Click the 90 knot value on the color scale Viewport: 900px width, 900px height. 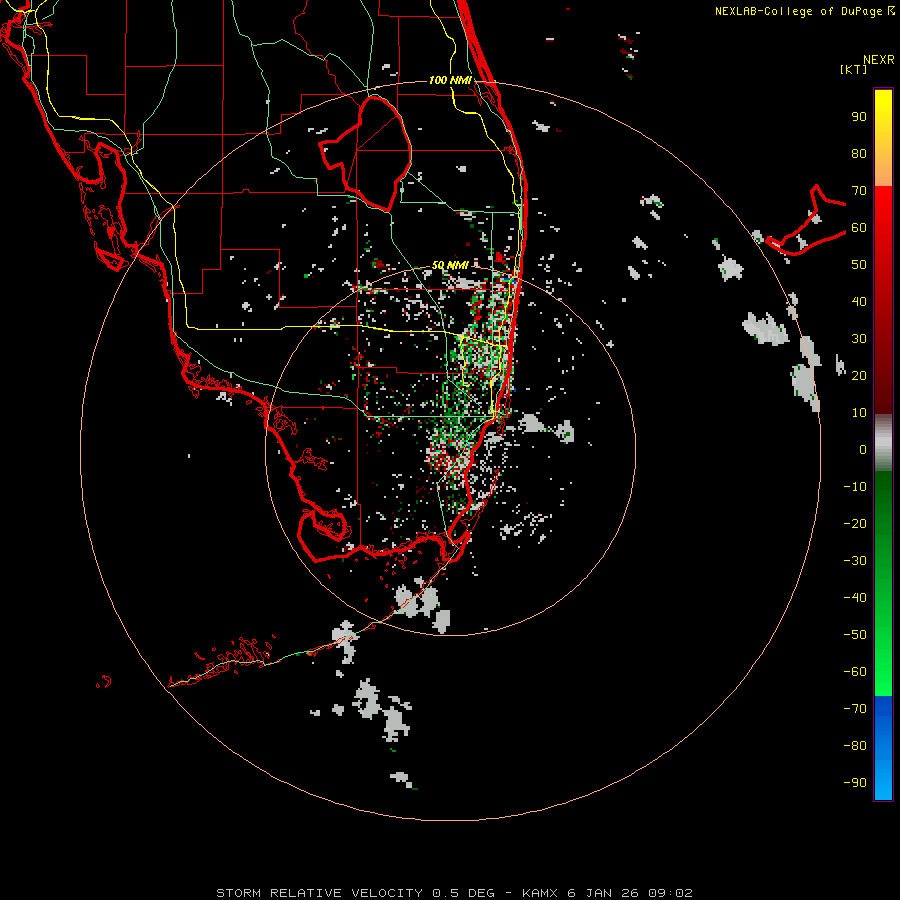[859, 117]
